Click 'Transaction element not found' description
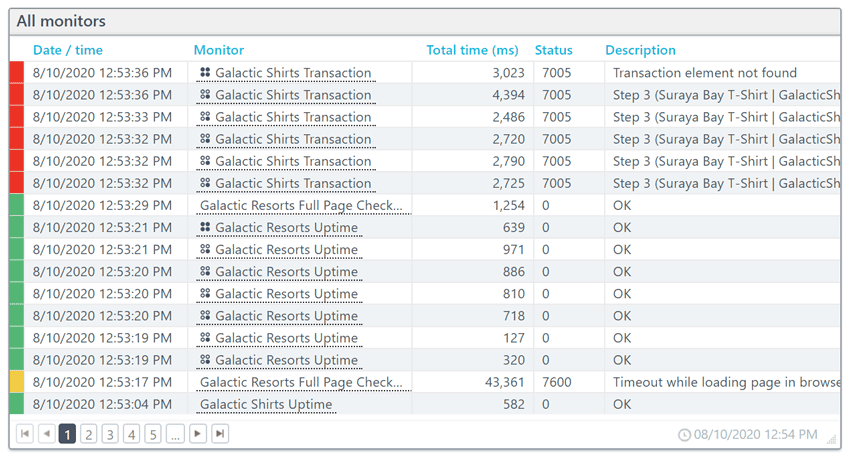Screen dimensions: 850x460 (x=705, y=73)
